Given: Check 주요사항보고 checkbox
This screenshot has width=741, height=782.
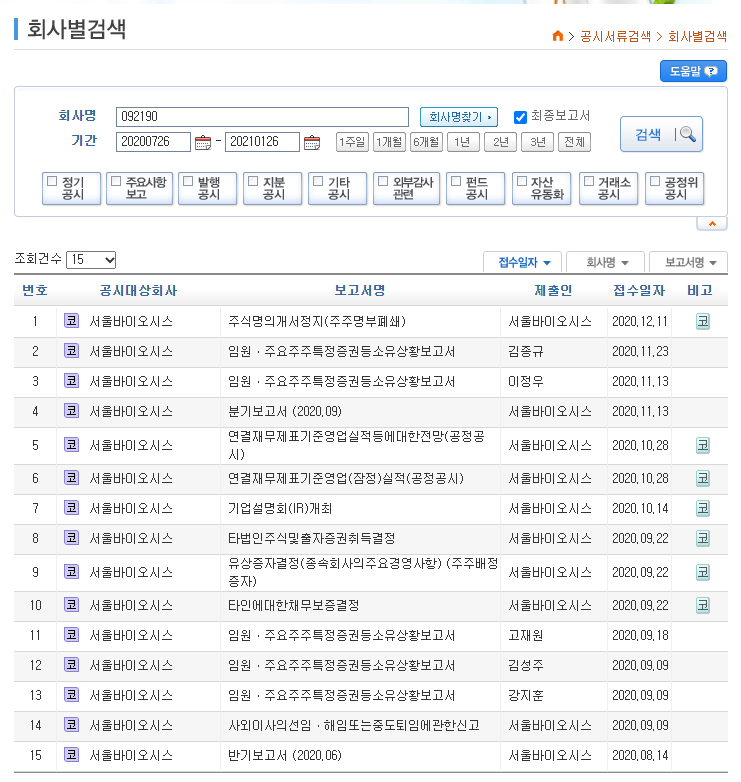Looking at the screenshot, I should click(116, 181).
